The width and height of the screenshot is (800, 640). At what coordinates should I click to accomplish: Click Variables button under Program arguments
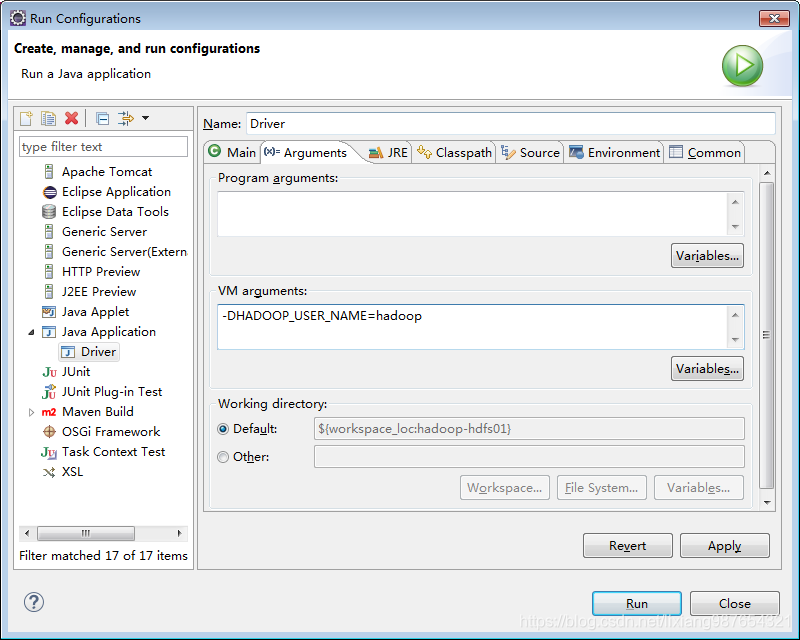707,256
